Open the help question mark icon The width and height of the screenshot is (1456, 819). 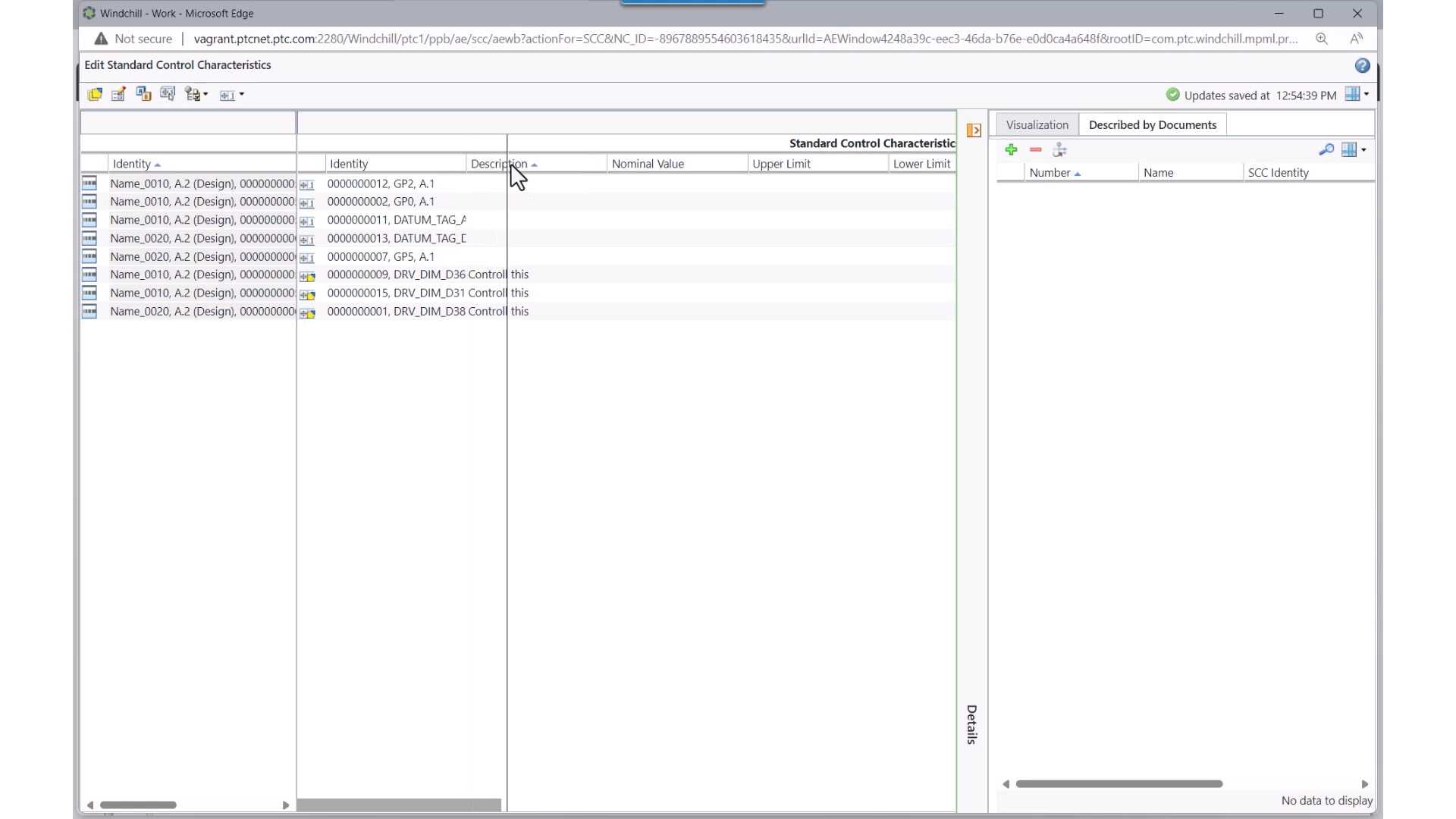[x=1362, y=66]
